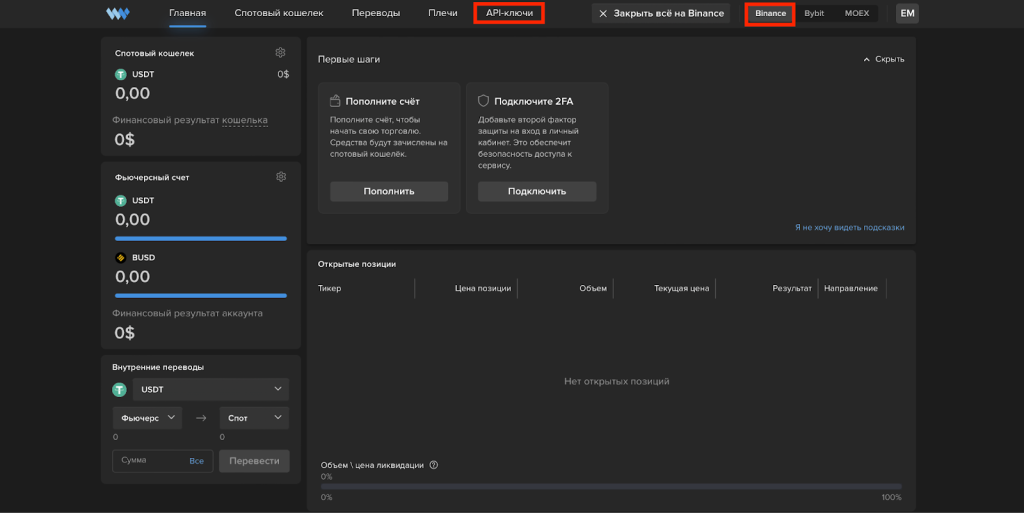The width and height of the screenshot is (1024, 513).
Task: Switch exchange to MOEX
Action: (857, 13)
